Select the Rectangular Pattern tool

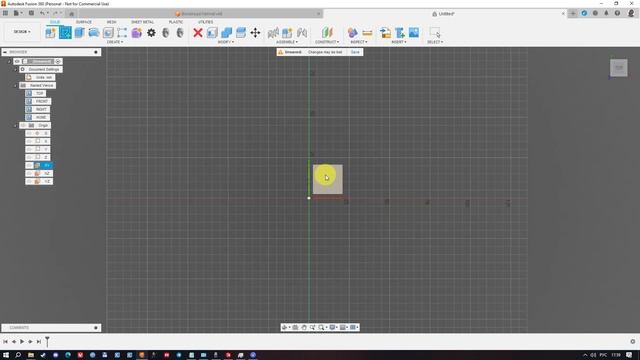pyautogui.click(x=122, y=33)
